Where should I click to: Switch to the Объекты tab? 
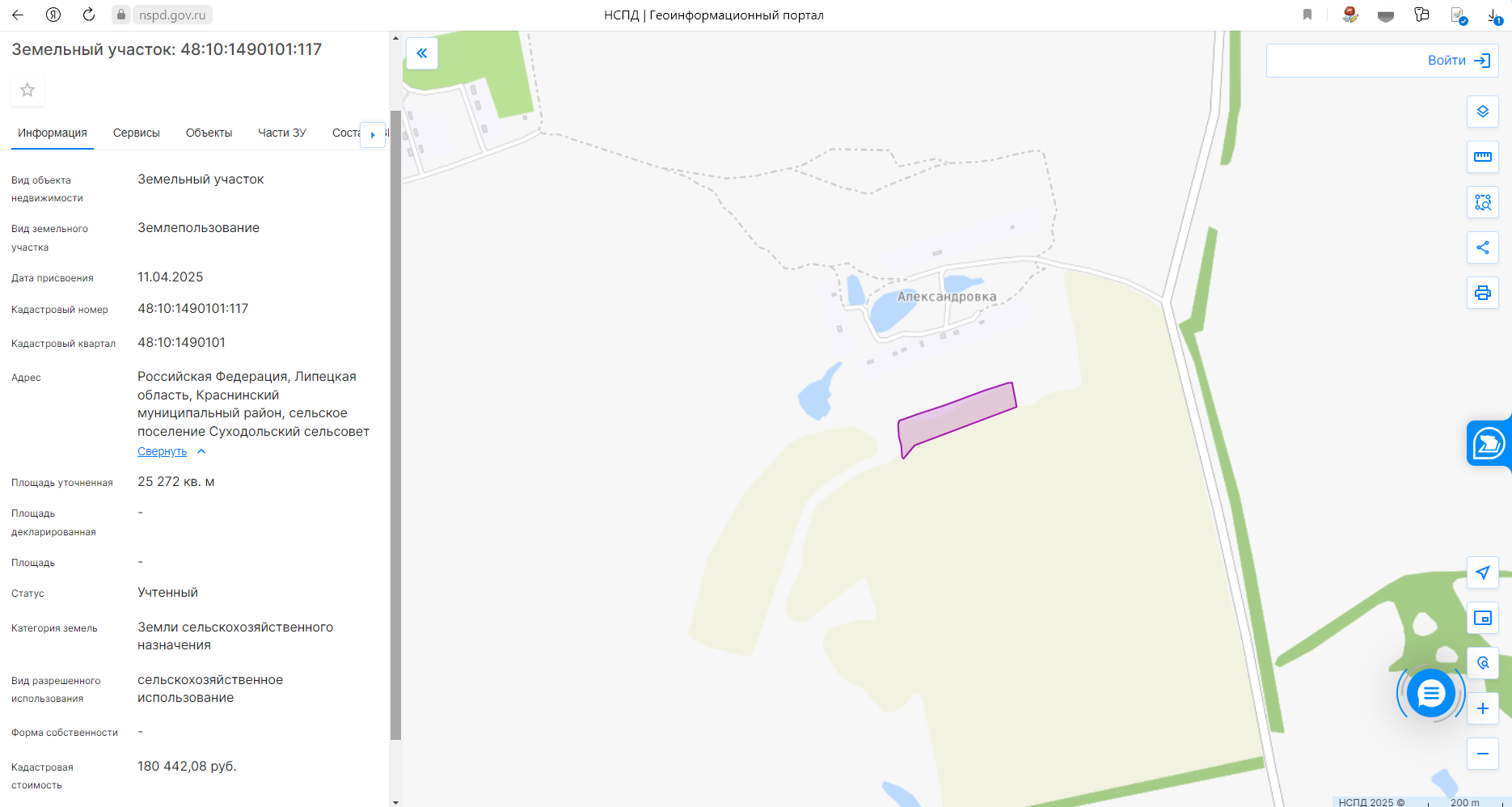[209, 133]
